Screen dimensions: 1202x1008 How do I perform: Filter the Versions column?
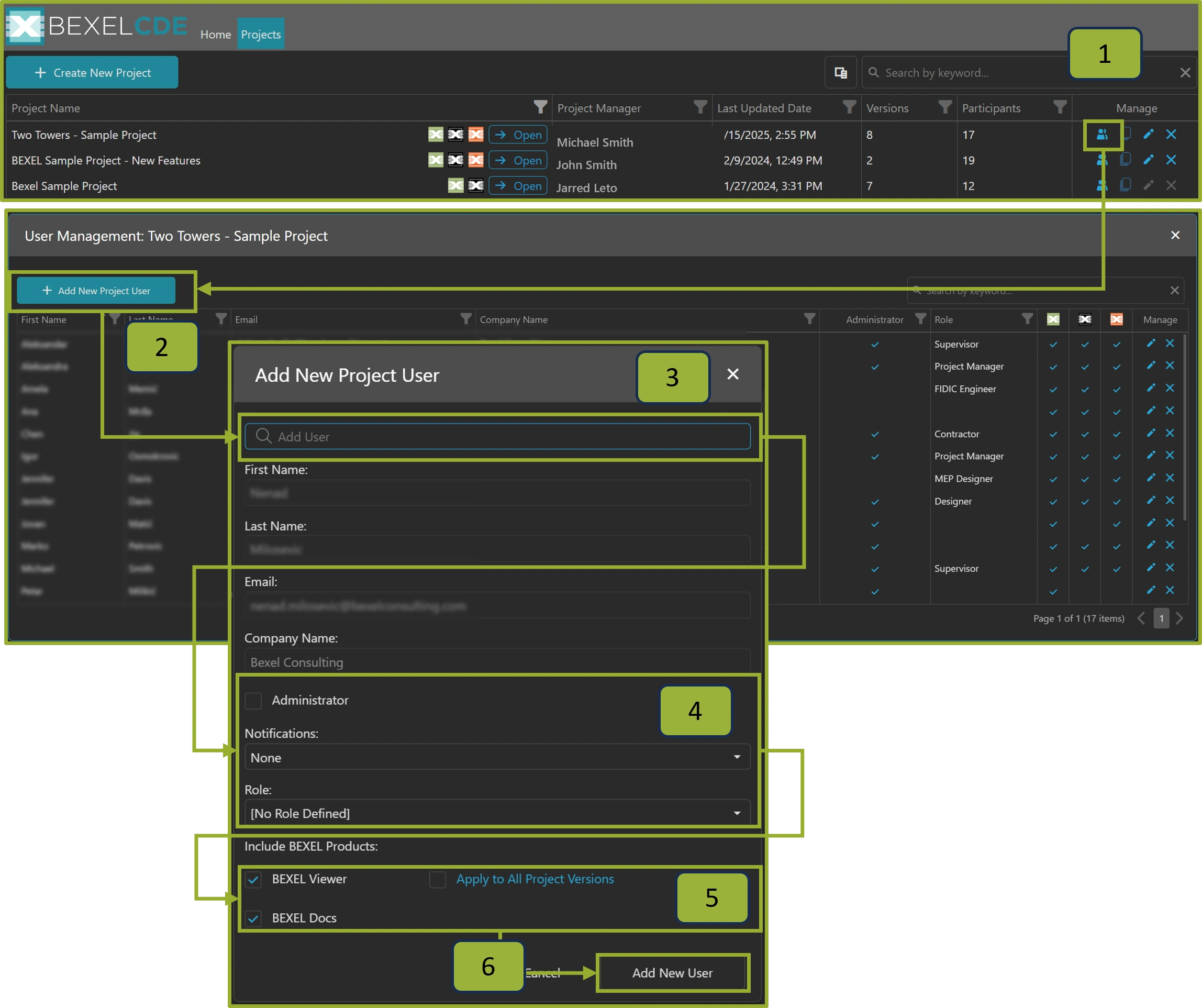945,107
